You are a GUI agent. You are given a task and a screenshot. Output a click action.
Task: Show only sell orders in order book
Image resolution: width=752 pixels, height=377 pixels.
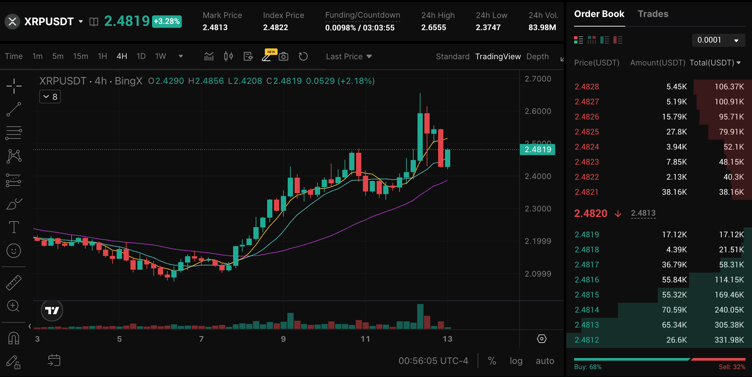click(617, 40)
